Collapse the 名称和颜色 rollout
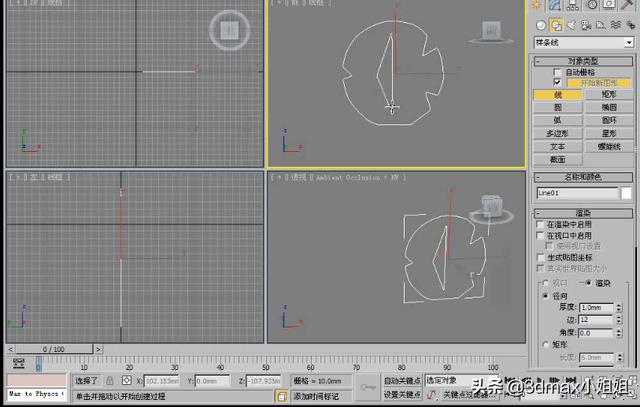 583,177
